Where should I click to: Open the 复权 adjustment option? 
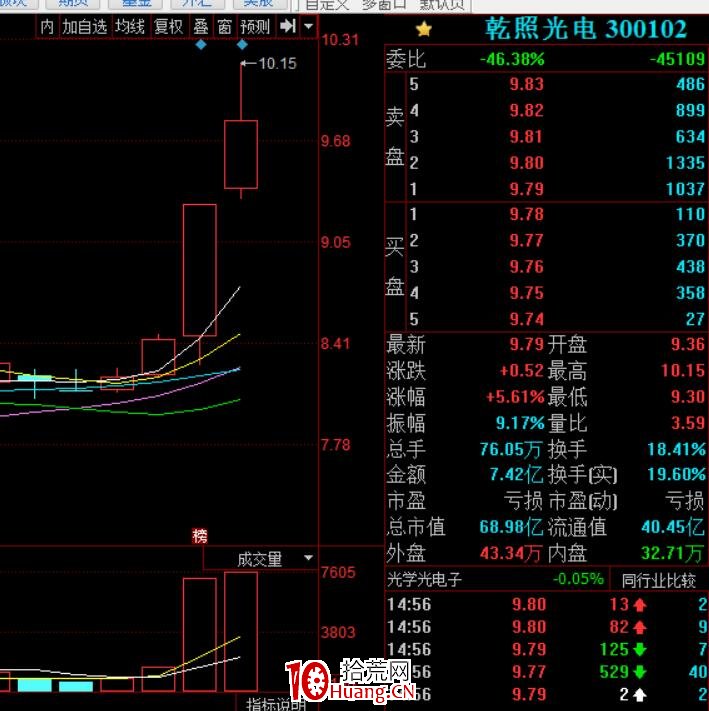coord(168,27)
